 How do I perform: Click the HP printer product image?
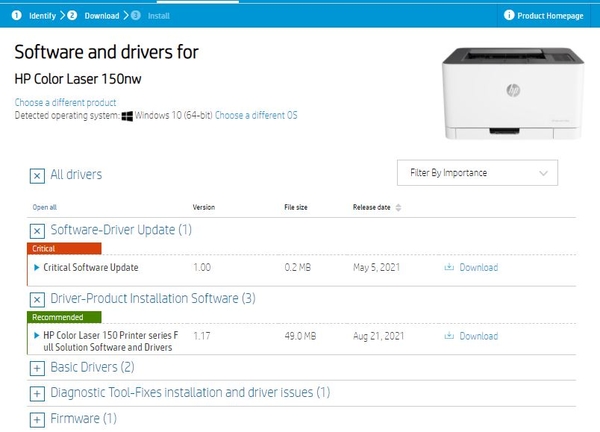pos(513,93)
